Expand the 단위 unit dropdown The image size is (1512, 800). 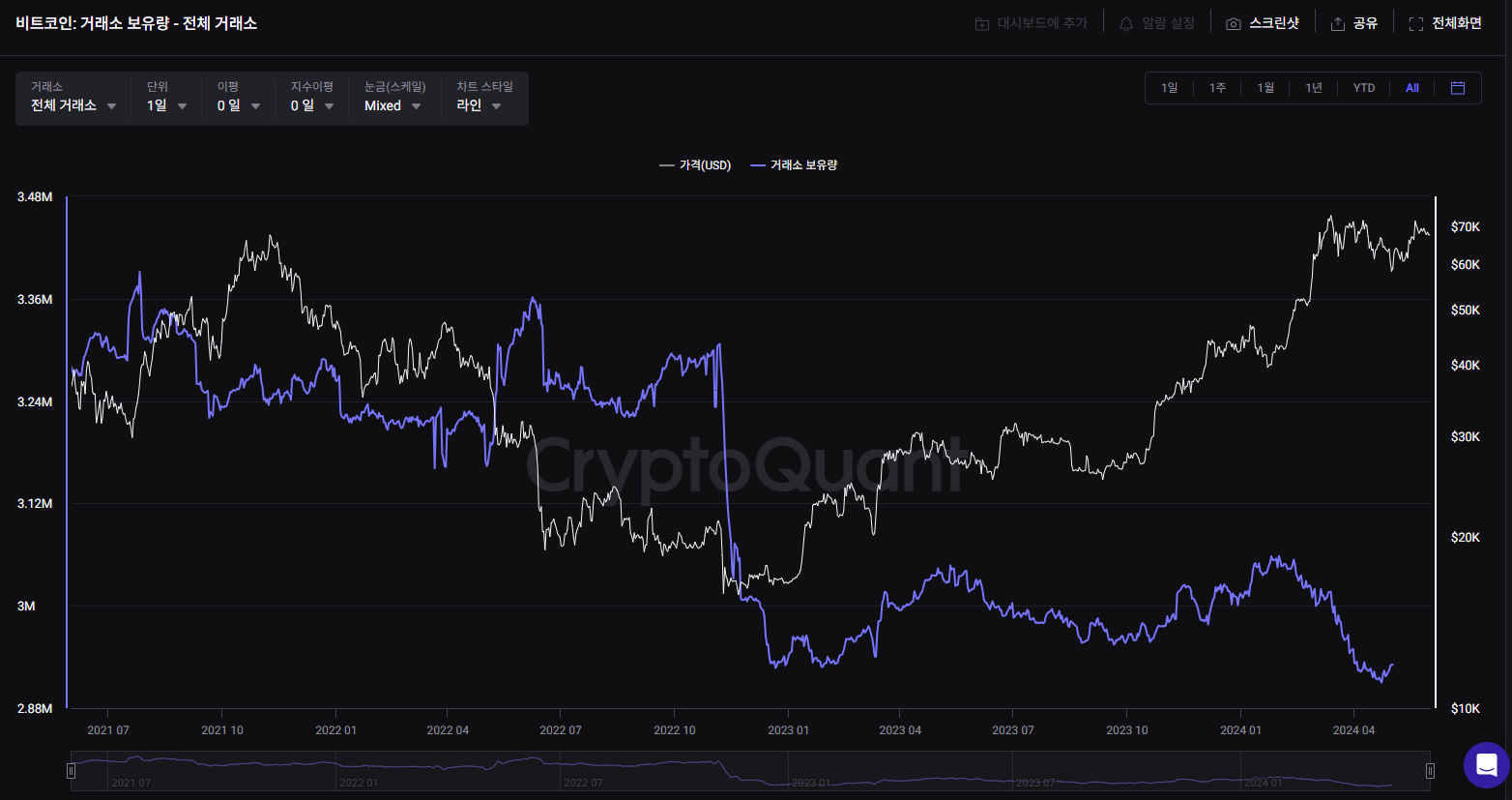coord(166,105)
